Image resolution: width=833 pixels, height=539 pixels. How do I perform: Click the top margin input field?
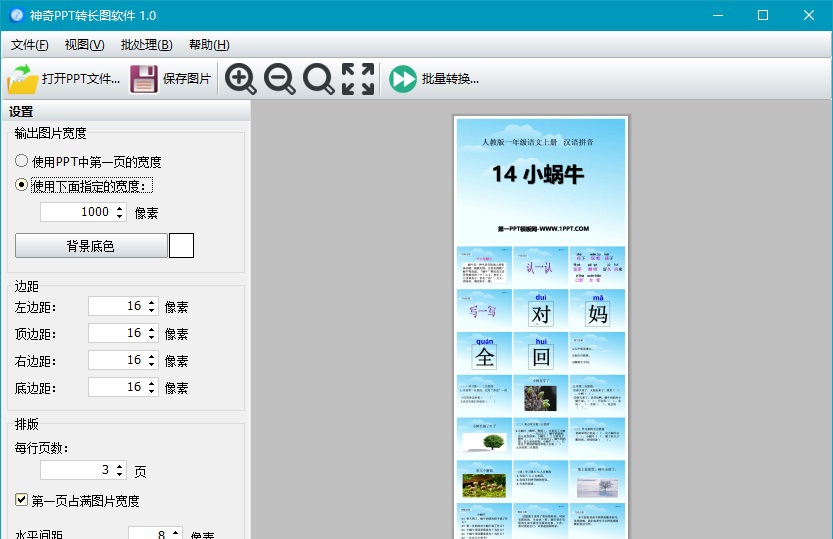pos(116,333)
